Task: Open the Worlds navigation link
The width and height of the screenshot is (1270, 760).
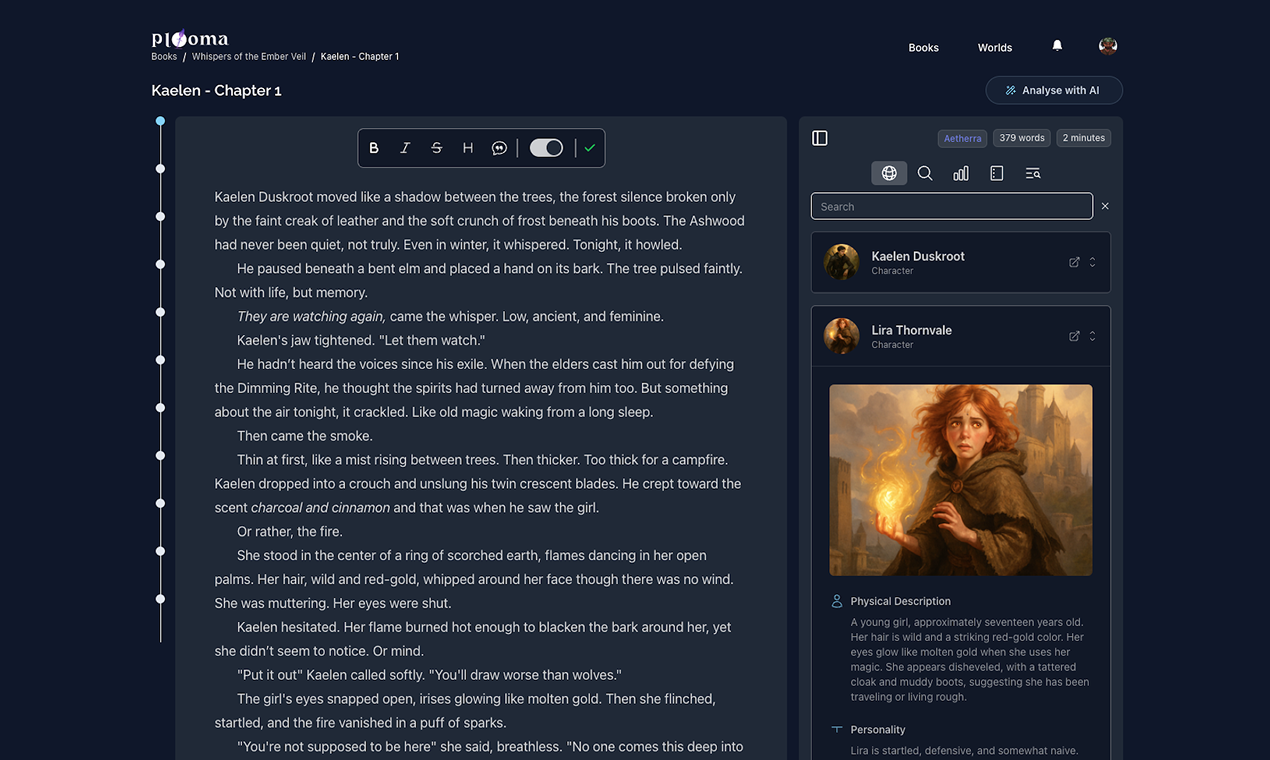Action: click(x=995, y=47)
